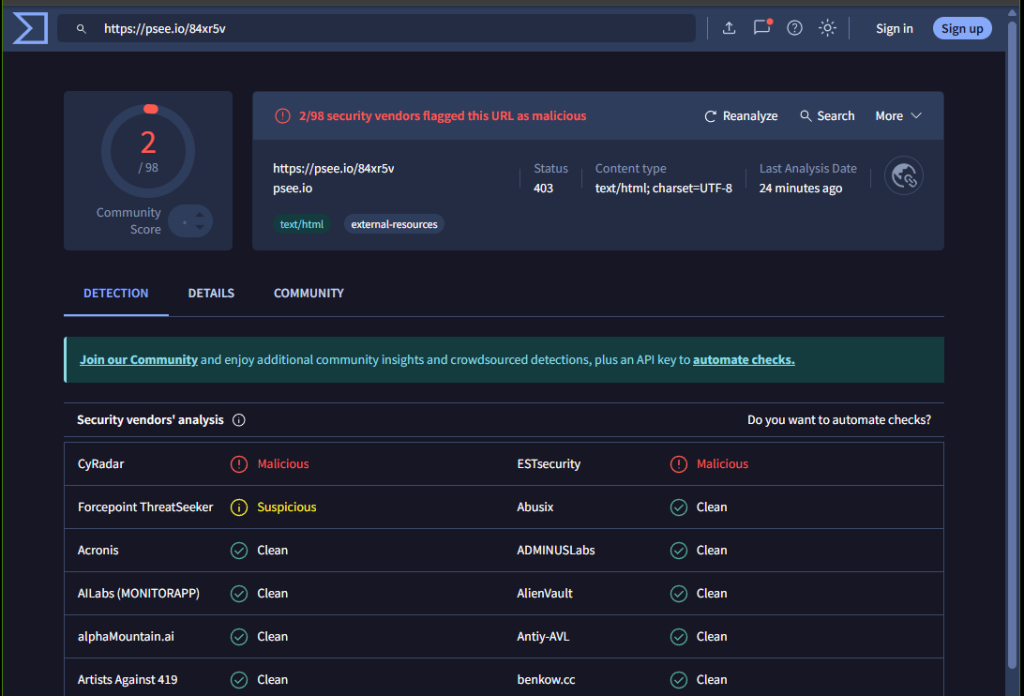Open the notifications chat icon
1024x696 pixels.
761,27
